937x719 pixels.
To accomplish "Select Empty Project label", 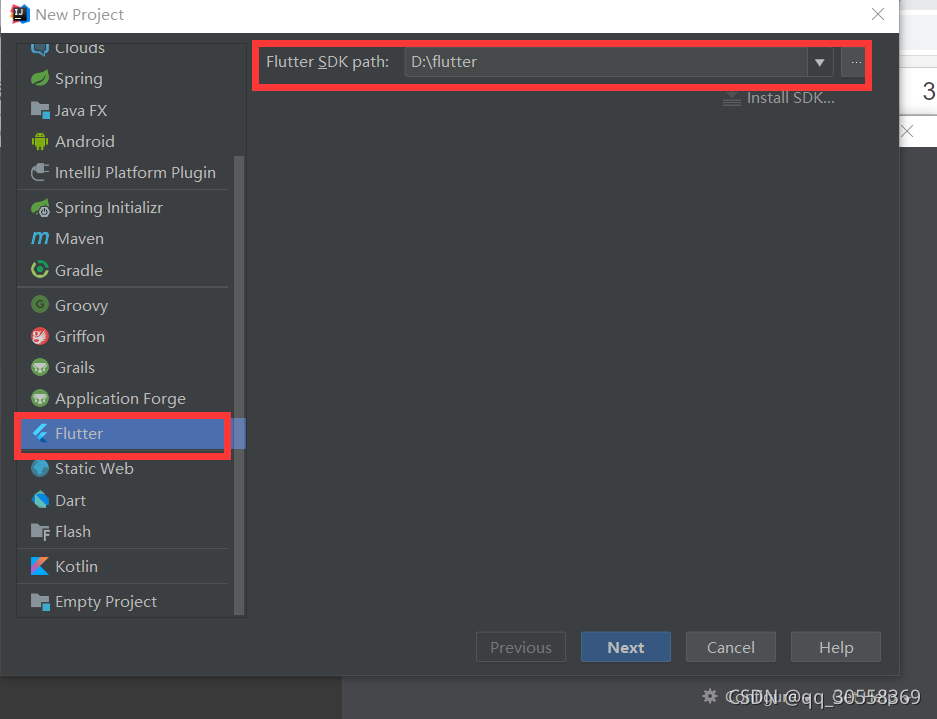I will (106, 602).
